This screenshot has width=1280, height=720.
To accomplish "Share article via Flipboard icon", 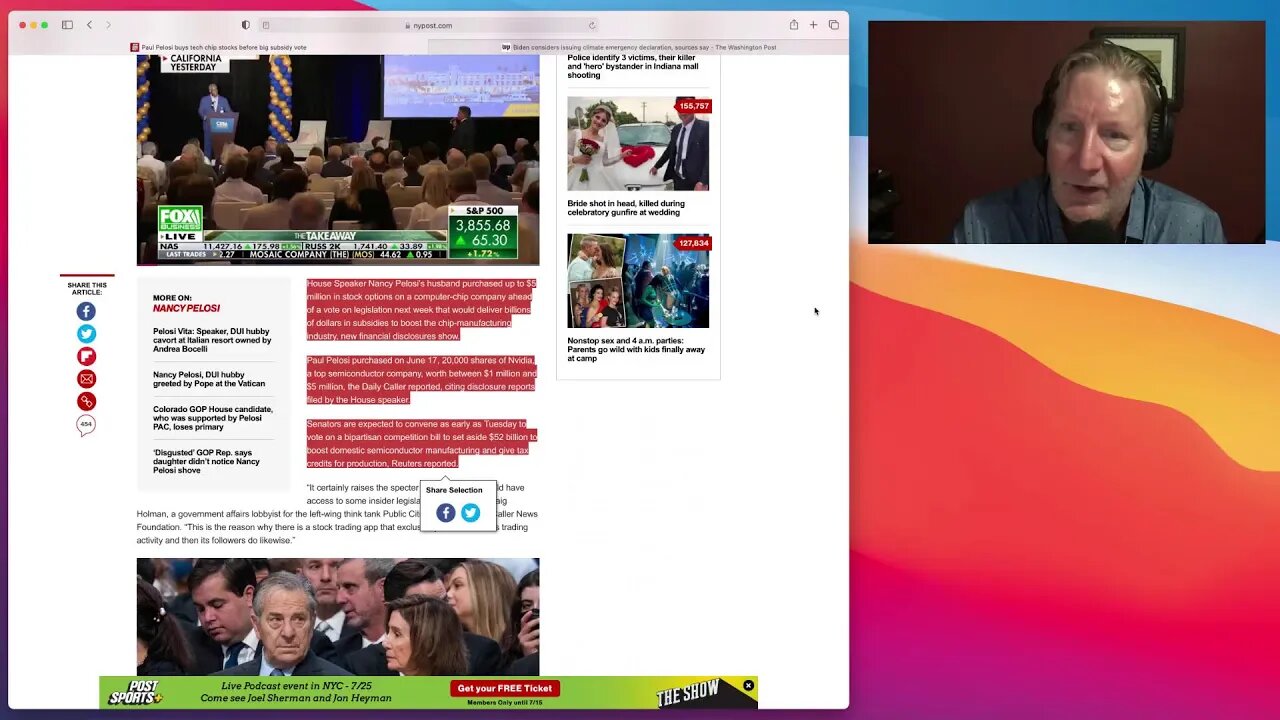I will 86,356.
